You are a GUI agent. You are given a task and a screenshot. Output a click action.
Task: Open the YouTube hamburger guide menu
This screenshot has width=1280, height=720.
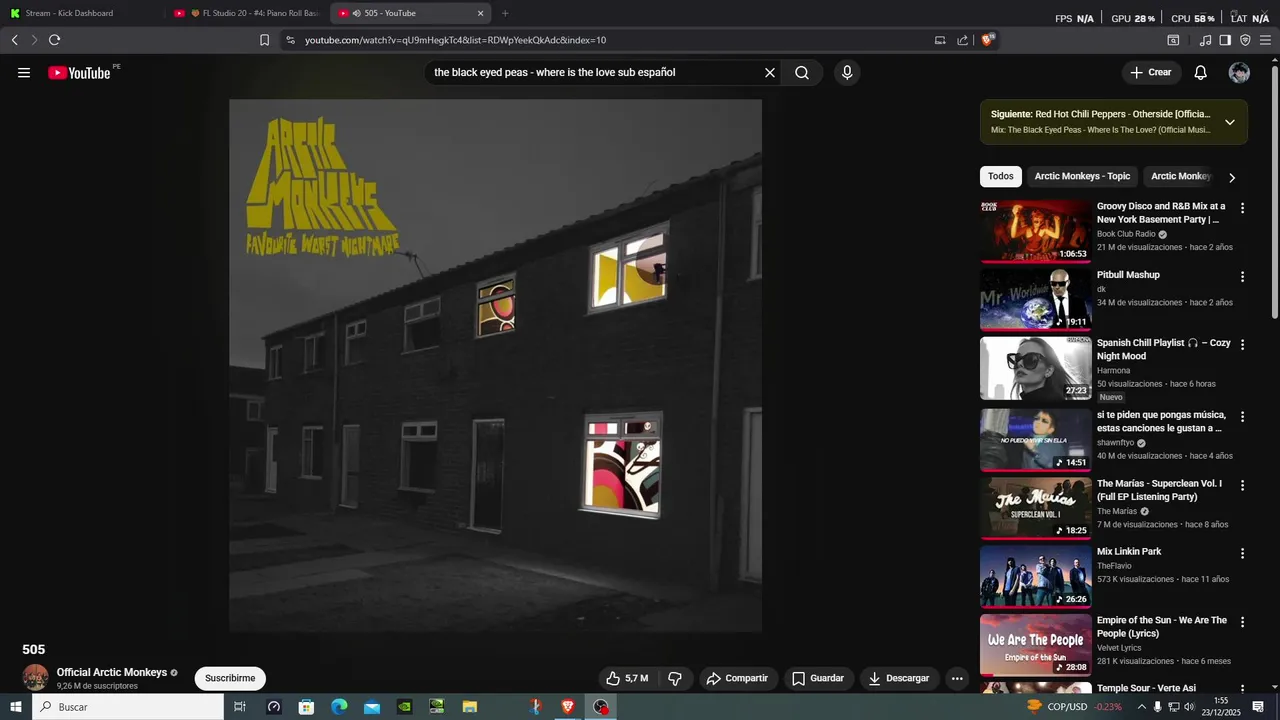pyautogui.click(x=24, y=73)
